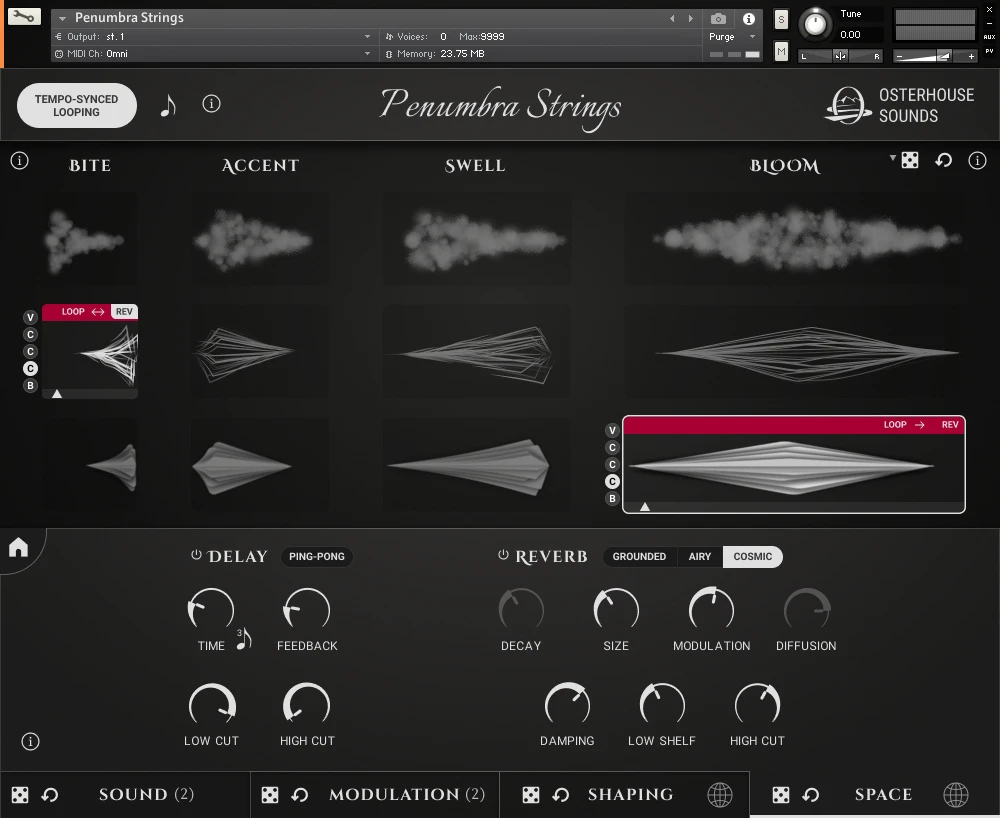
Task: Reset SHAPING tab with its undo icon
Action: click(x=561, y=794)
